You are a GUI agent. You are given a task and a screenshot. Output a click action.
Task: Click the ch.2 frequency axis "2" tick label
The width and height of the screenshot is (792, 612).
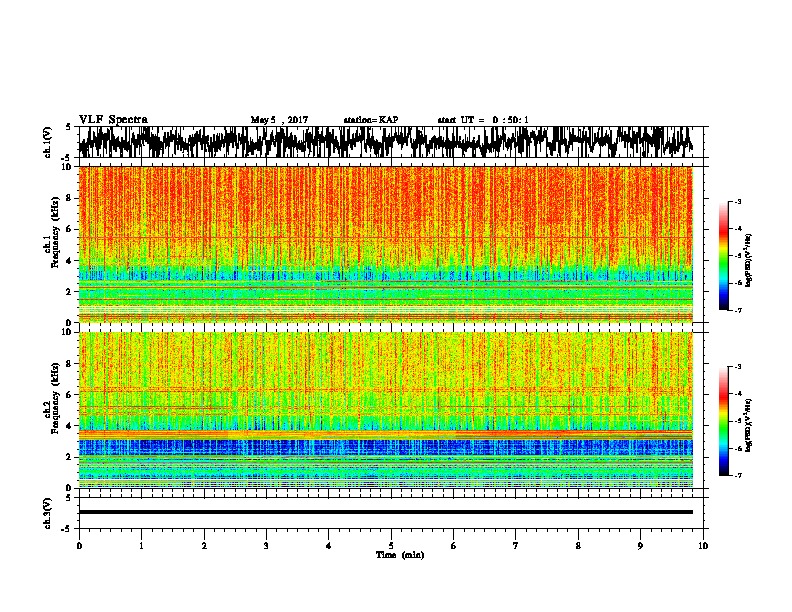(70, 457)
